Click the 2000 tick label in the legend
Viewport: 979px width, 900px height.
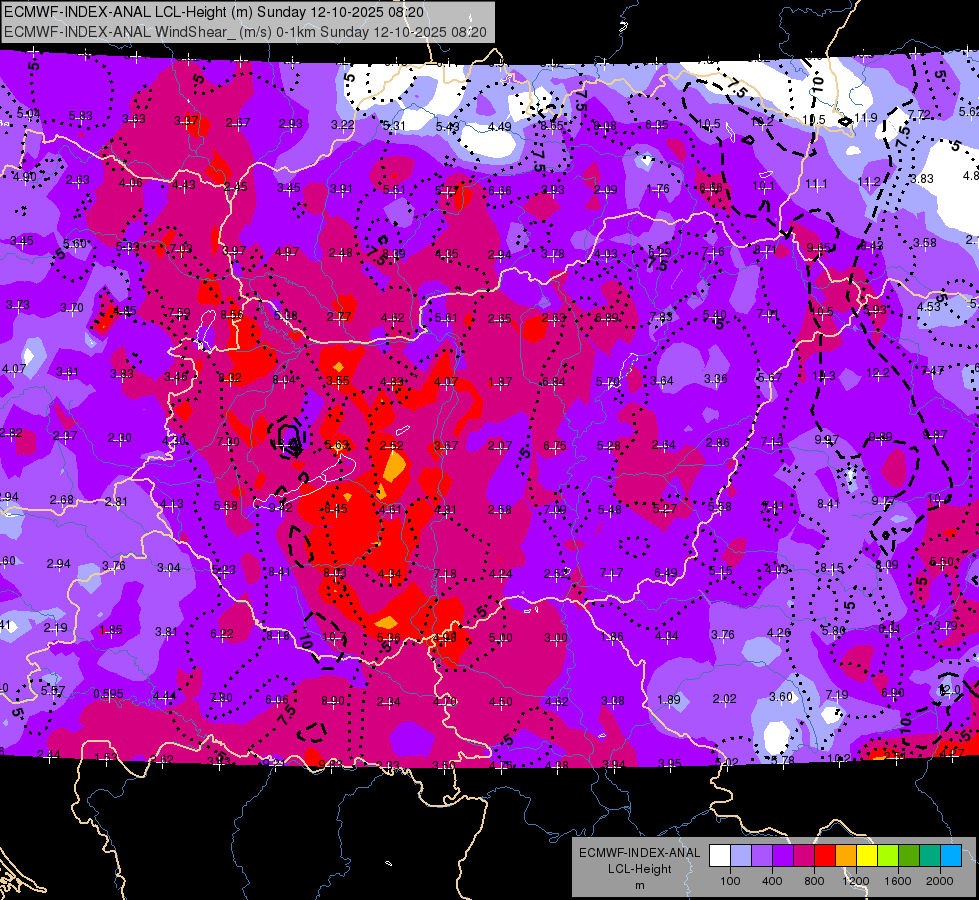(x=940, y=880)
